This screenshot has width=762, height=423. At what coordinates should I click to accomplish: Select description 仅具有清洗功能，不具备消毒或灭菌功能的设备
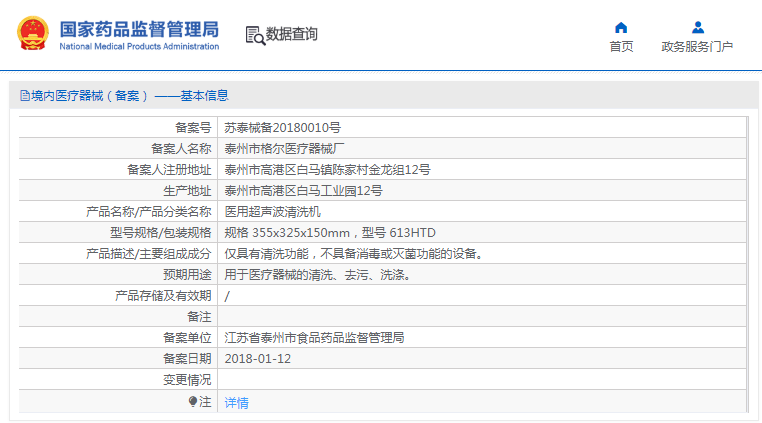tap(354, 254)
